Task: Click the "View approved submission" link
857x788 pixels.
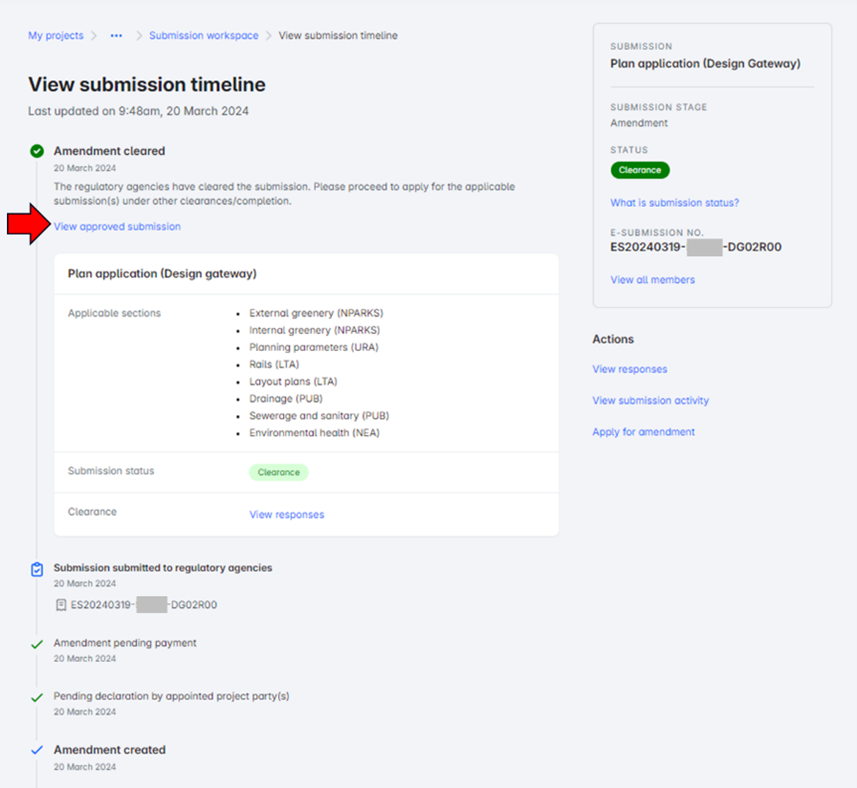Action: 117,226
